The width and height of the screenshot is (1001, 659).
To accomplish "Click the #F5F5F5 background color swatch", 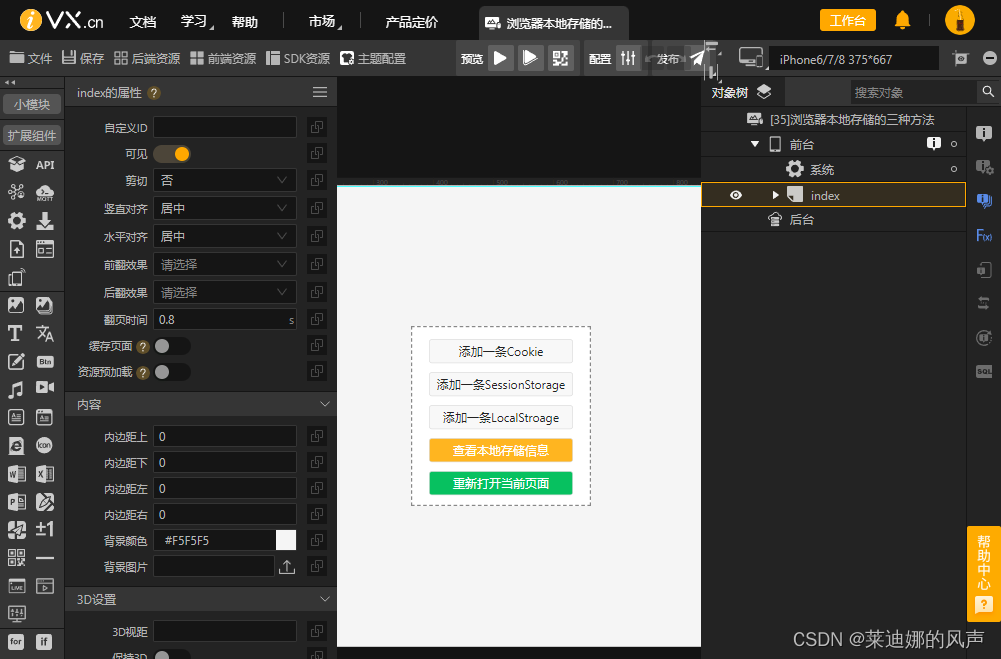I will 285,540.
